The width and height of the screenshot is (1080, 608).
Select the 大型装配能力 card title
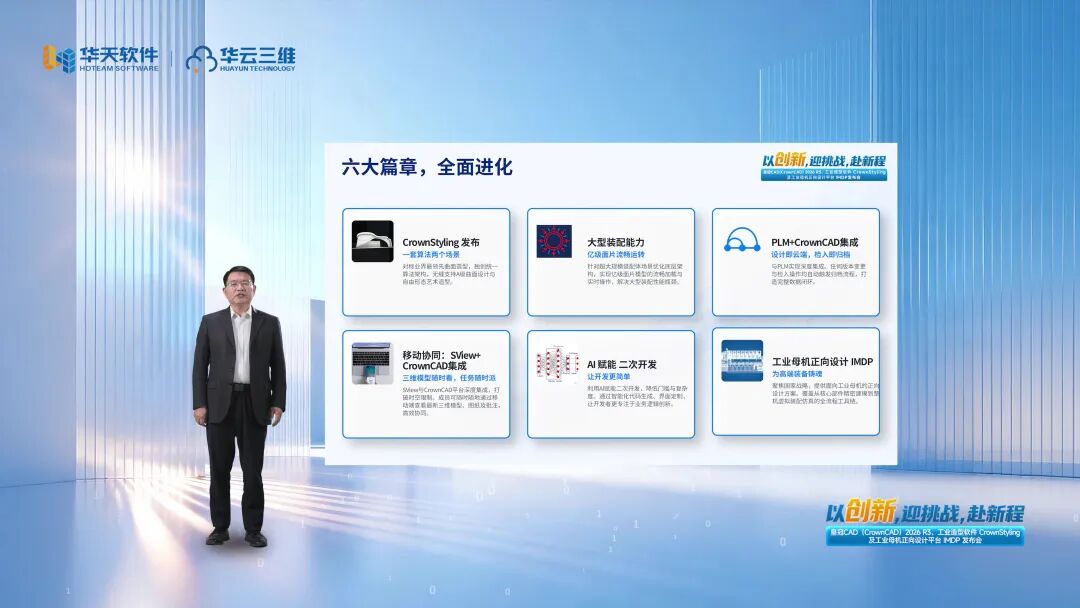point(615,242)
